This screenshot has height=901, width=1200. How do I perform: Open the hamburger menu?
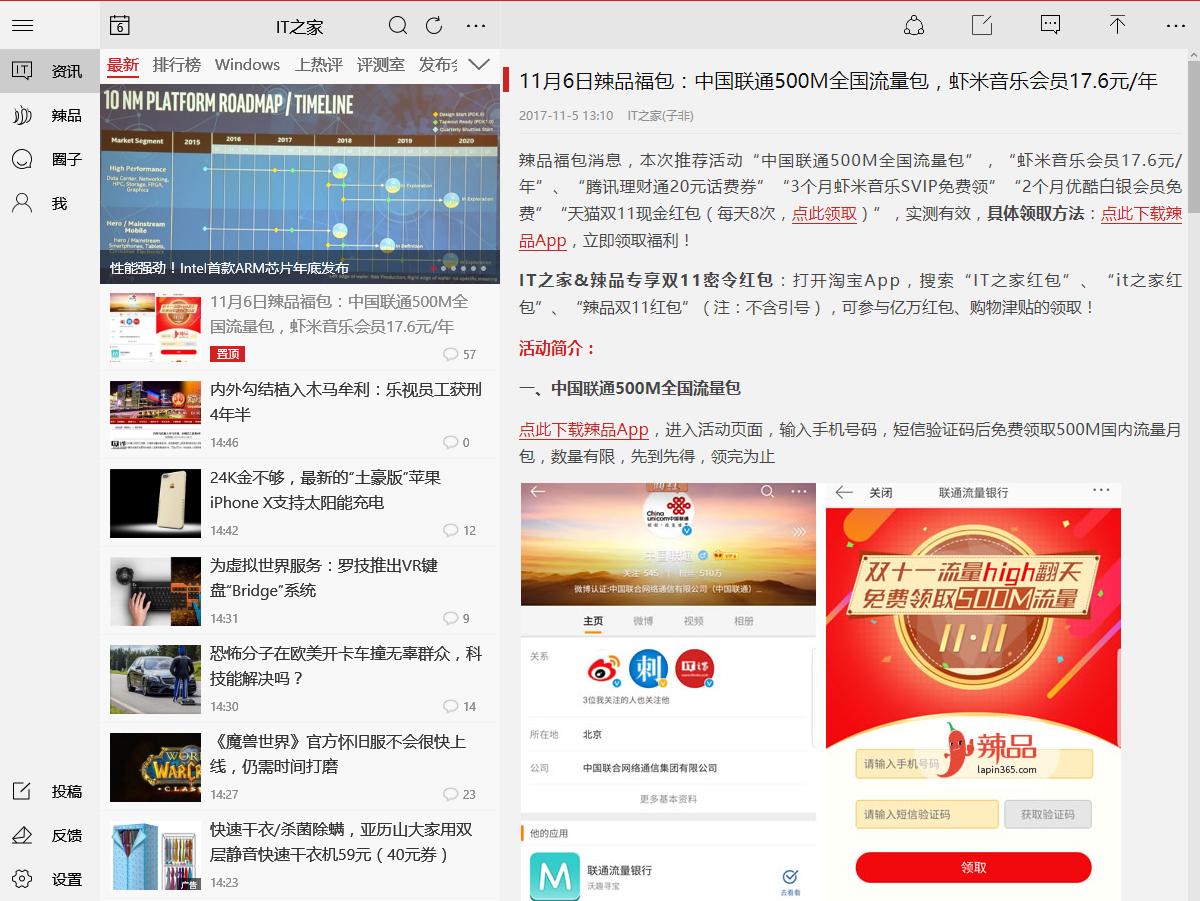(x=22, y=25)
